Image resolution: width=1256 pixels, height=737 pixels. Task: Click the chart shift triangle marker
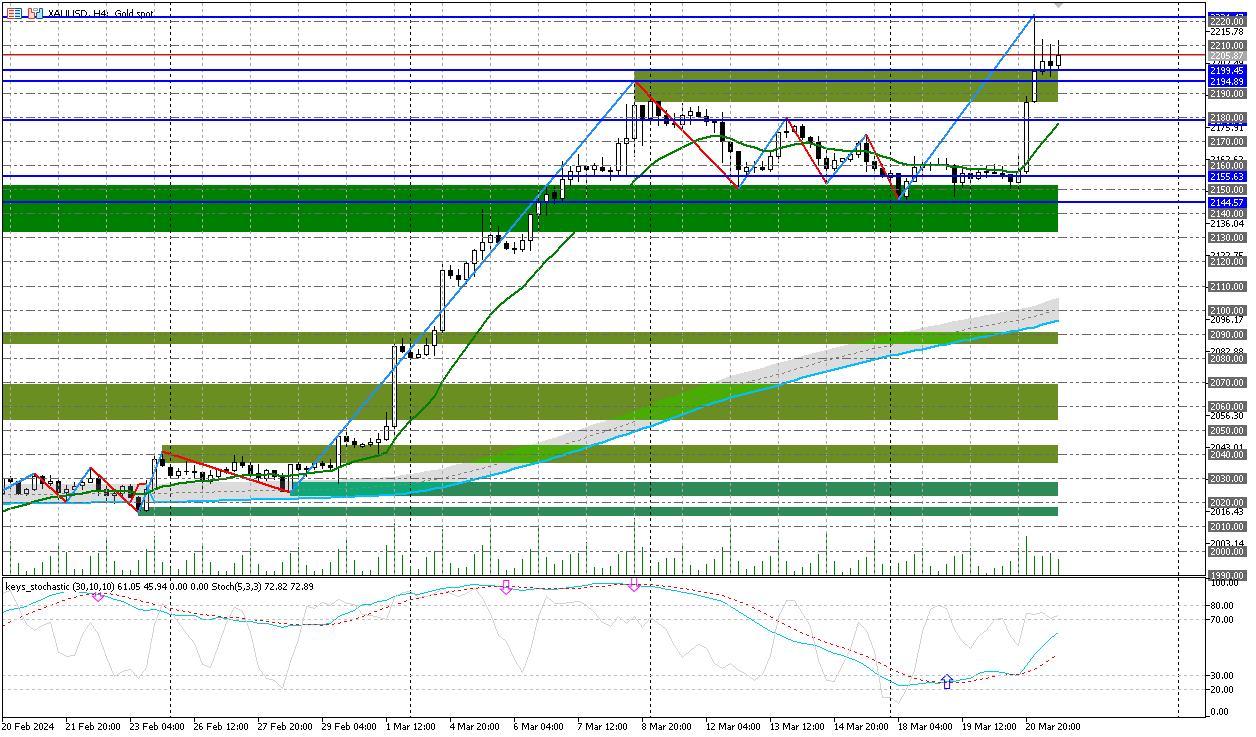pos(1059,6)
